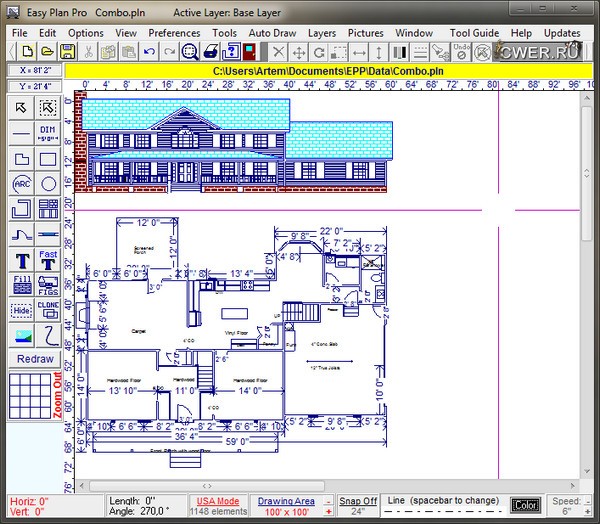Click the Redraw button
Viewport: 600px width, 524px height.
[35, 358]
